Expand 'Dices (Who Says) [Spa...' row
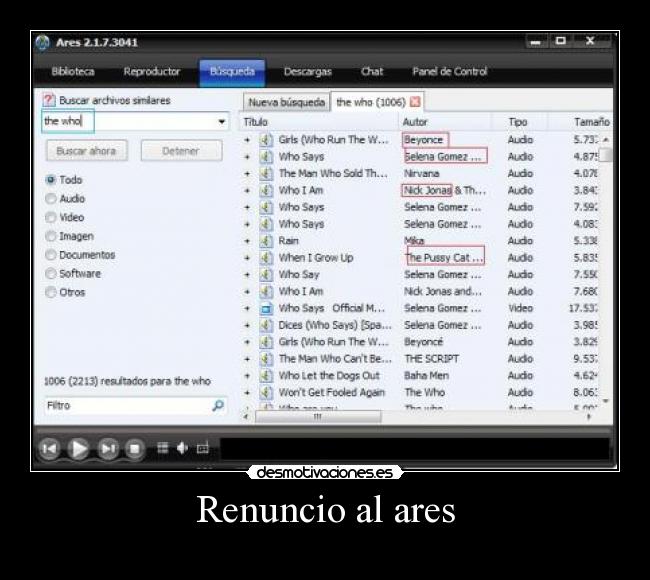The image size is (650, 580). tap(247, 325)
